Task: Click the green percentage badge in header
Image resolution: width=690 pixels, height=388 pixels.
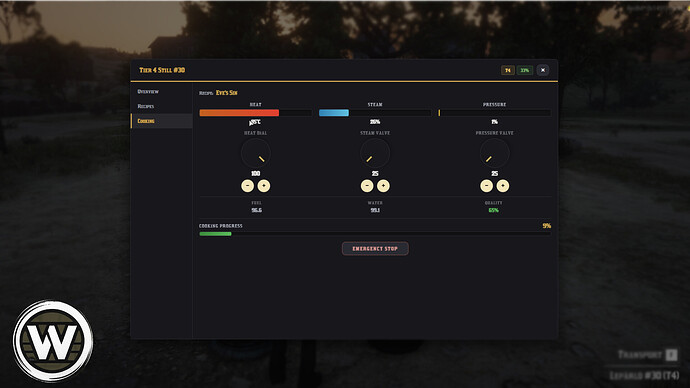Action: tap(525, 70)
